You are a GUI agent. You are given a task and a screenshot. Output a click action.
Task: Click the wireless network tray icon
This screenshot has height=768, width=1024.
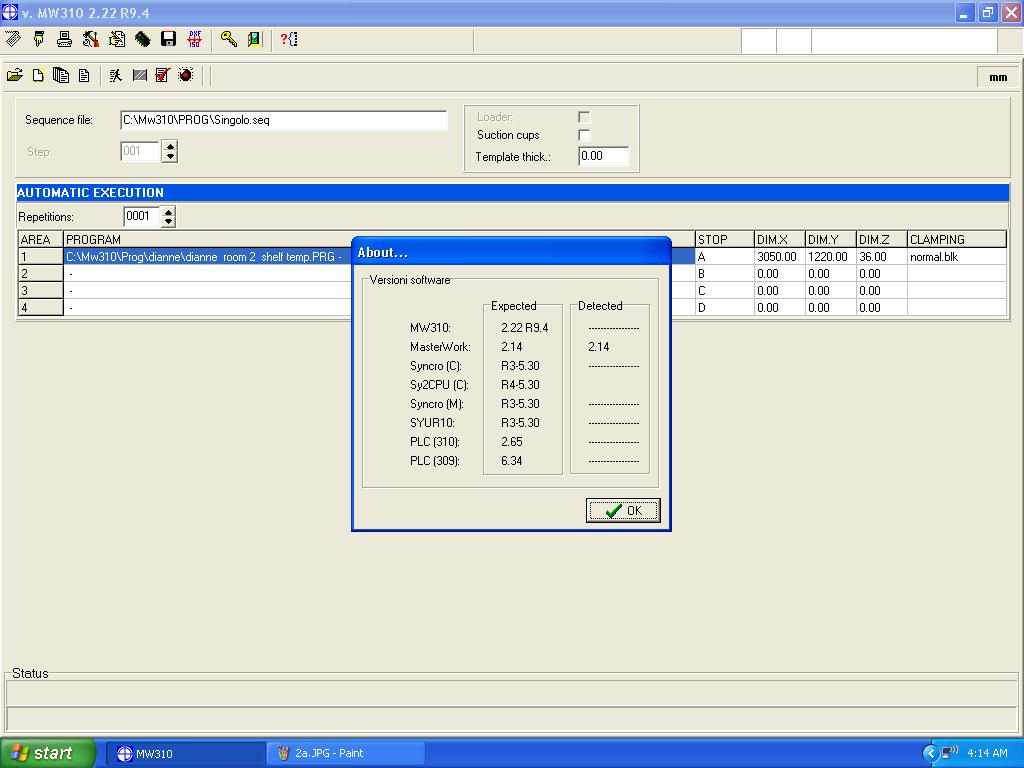(x=950, y=753)
